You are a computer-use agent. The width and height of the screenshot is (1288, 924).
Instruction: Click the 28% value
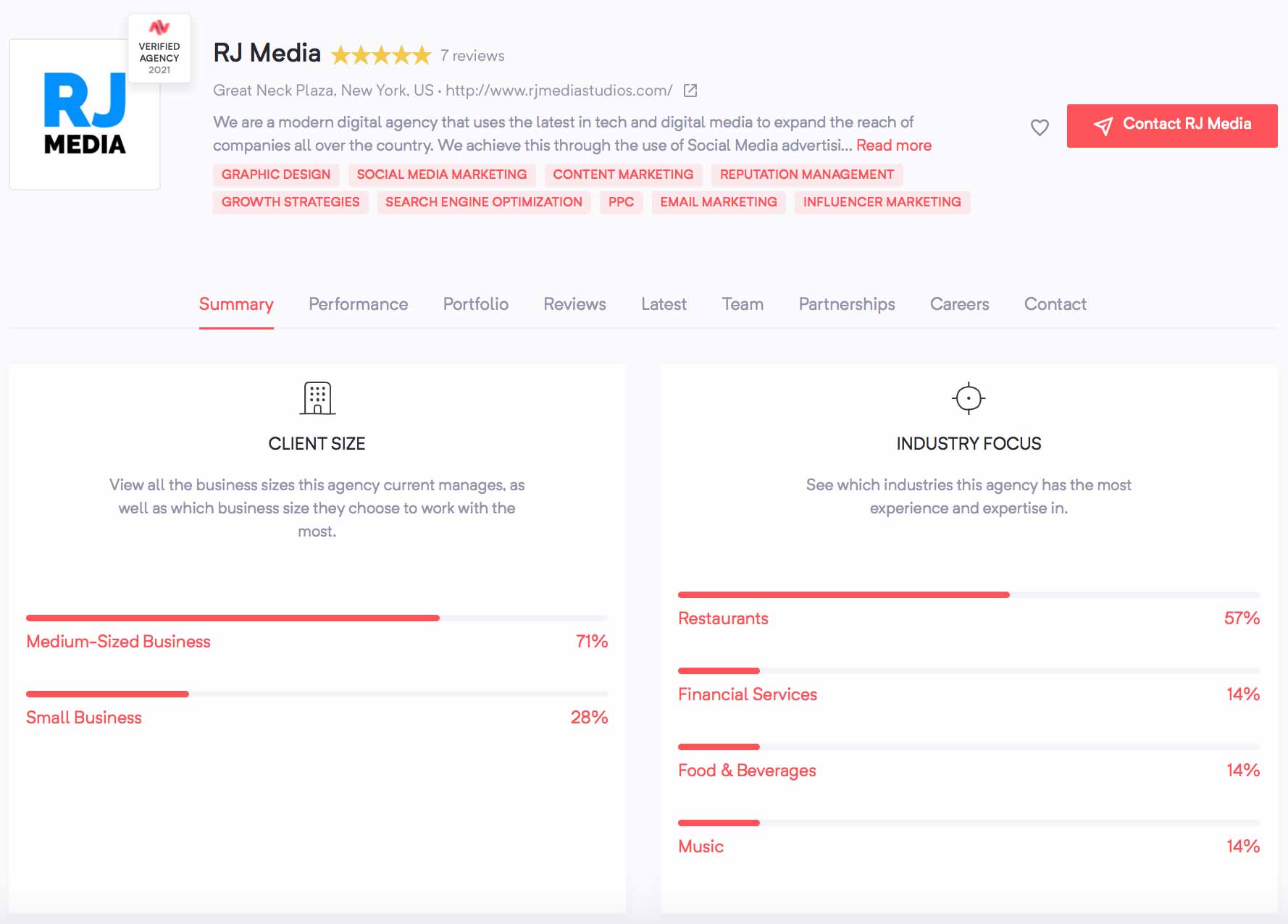589,718
